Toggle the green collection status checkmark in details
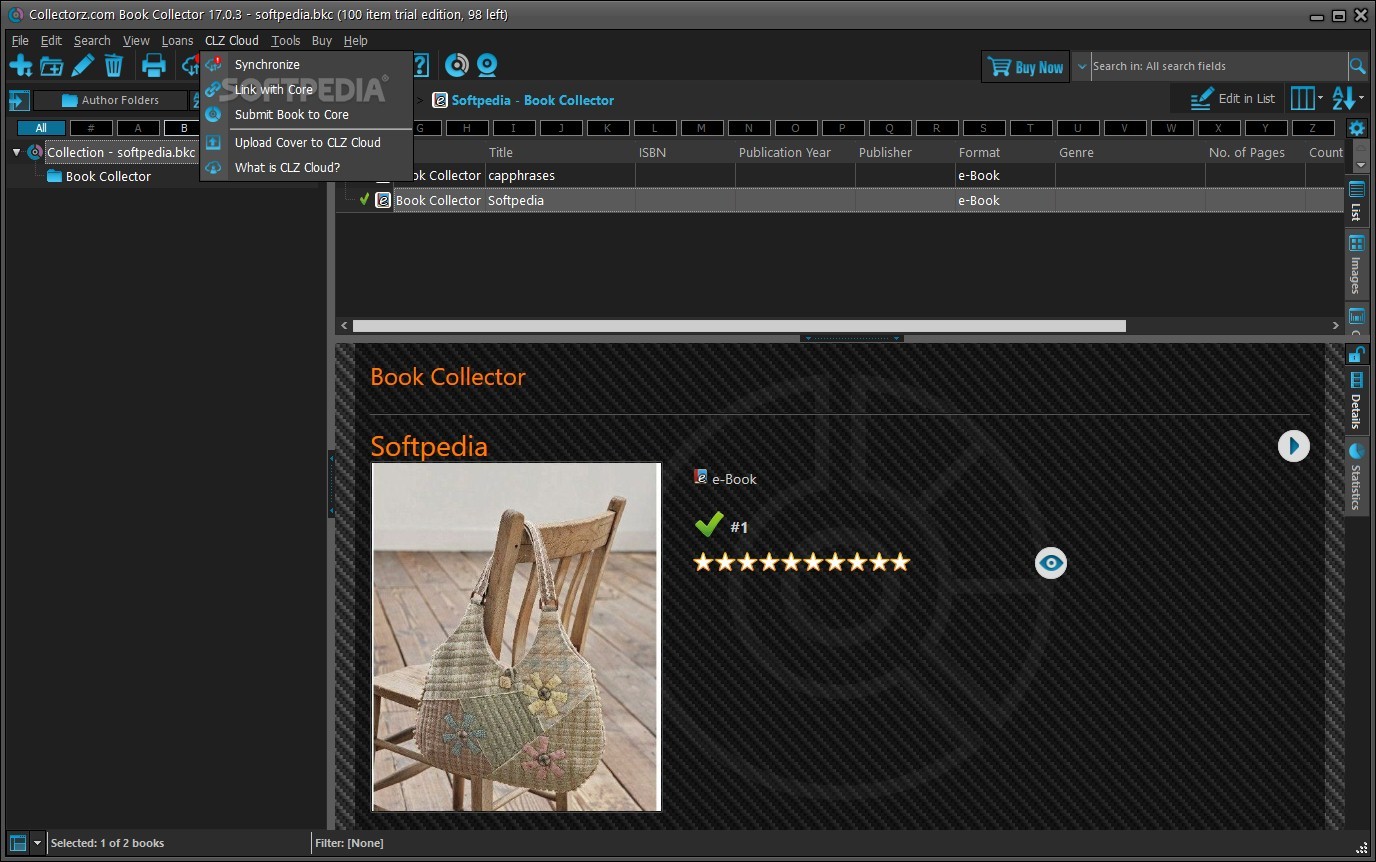1376x862 pixels. pyautogui.click(x=709, y=524)
